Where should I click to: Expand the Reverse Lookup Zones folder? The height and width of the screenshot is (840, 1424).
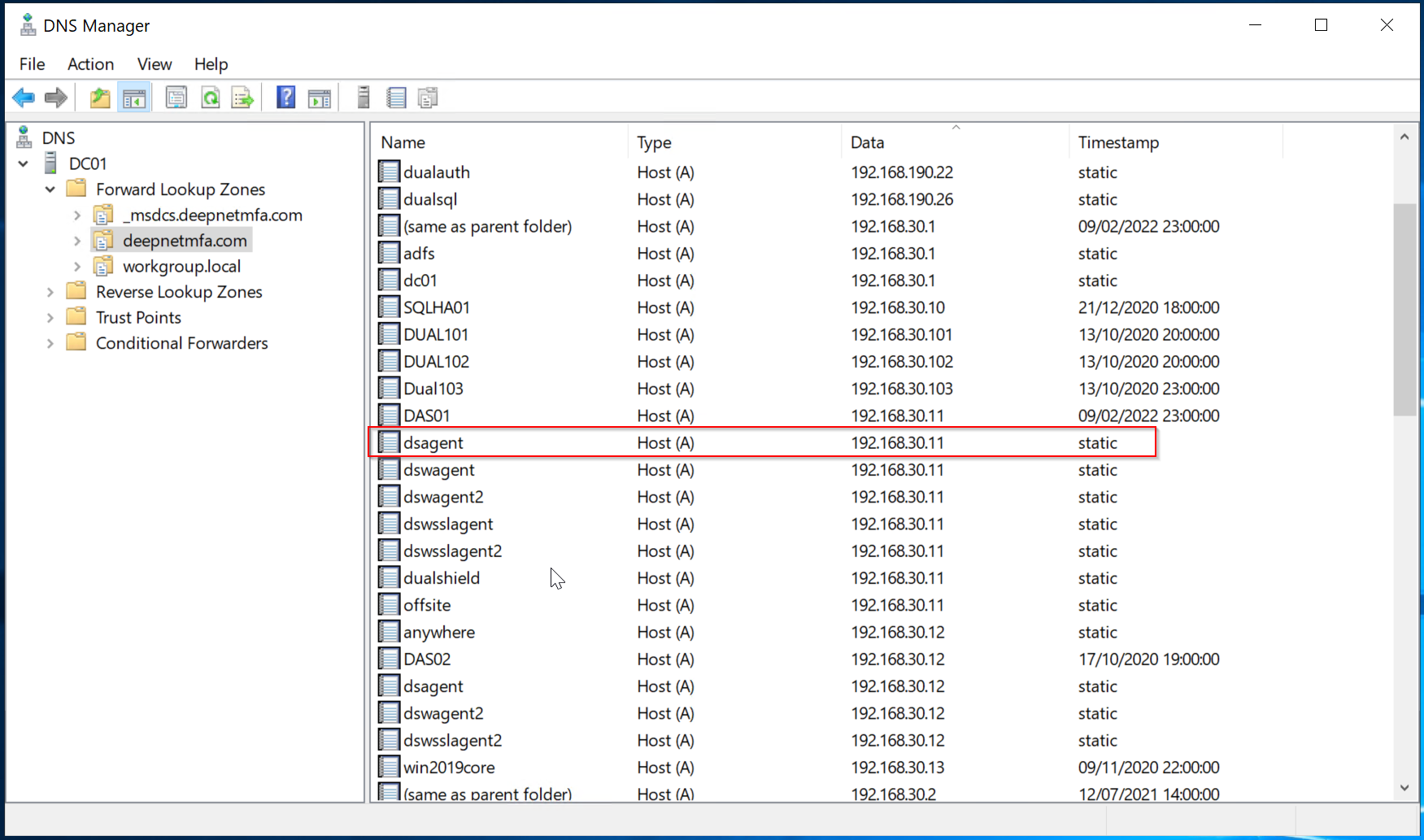[50, 292]
